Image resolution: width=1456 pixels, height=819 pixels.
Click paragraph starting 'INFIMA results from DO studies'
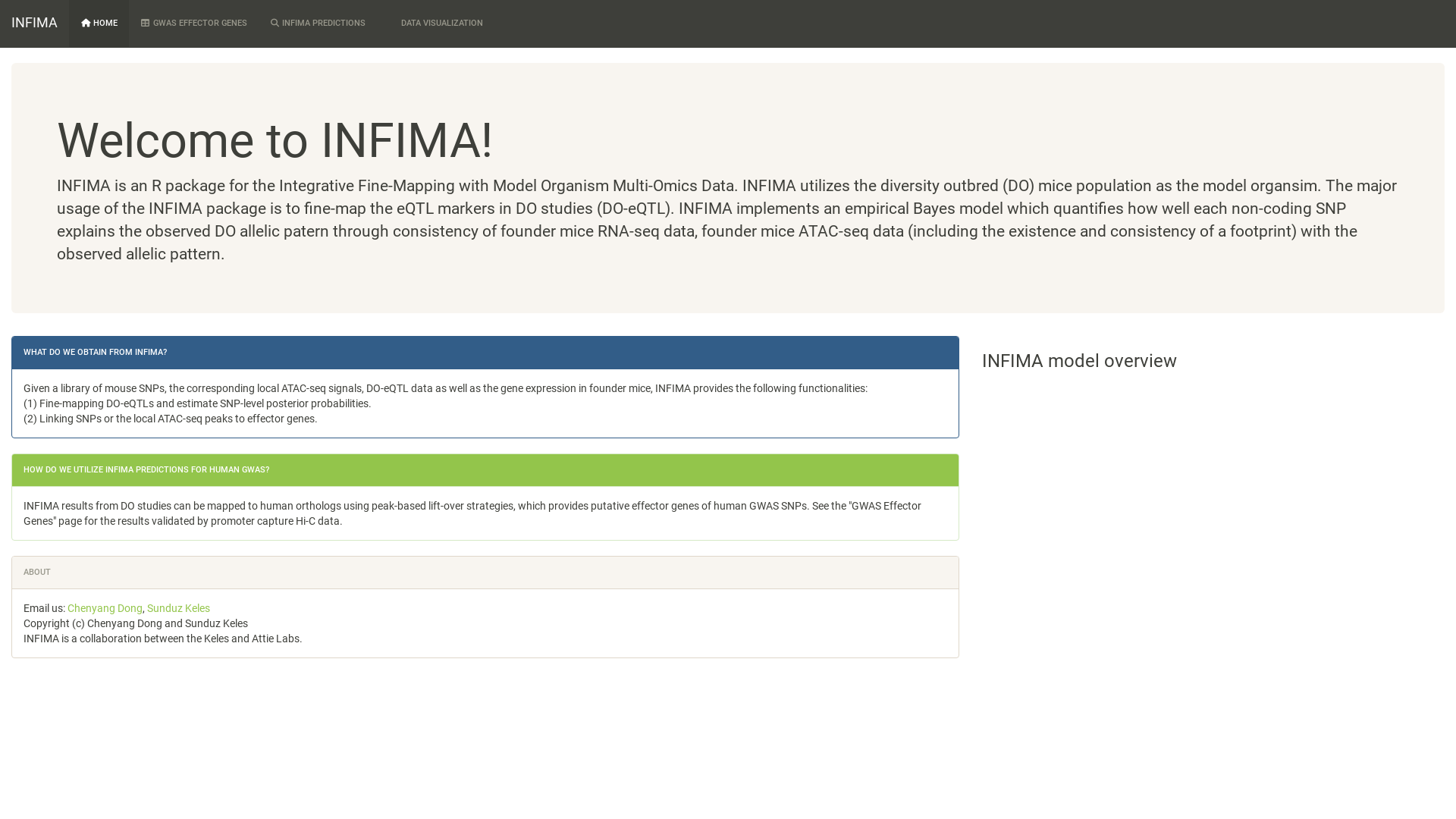(472, 513)
